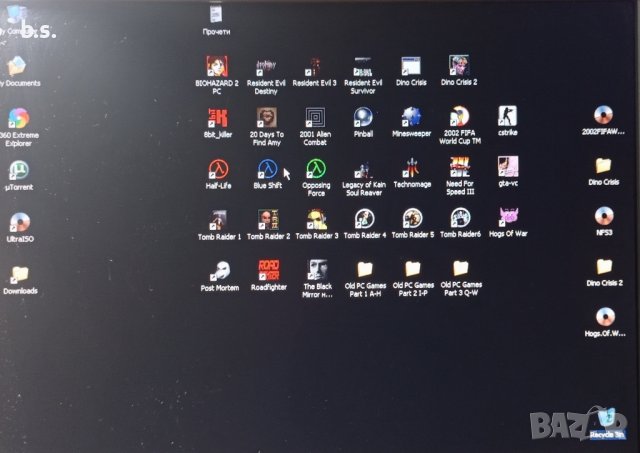
Task: Select the Half-Life desktop icon
Action: coord(219,168)
